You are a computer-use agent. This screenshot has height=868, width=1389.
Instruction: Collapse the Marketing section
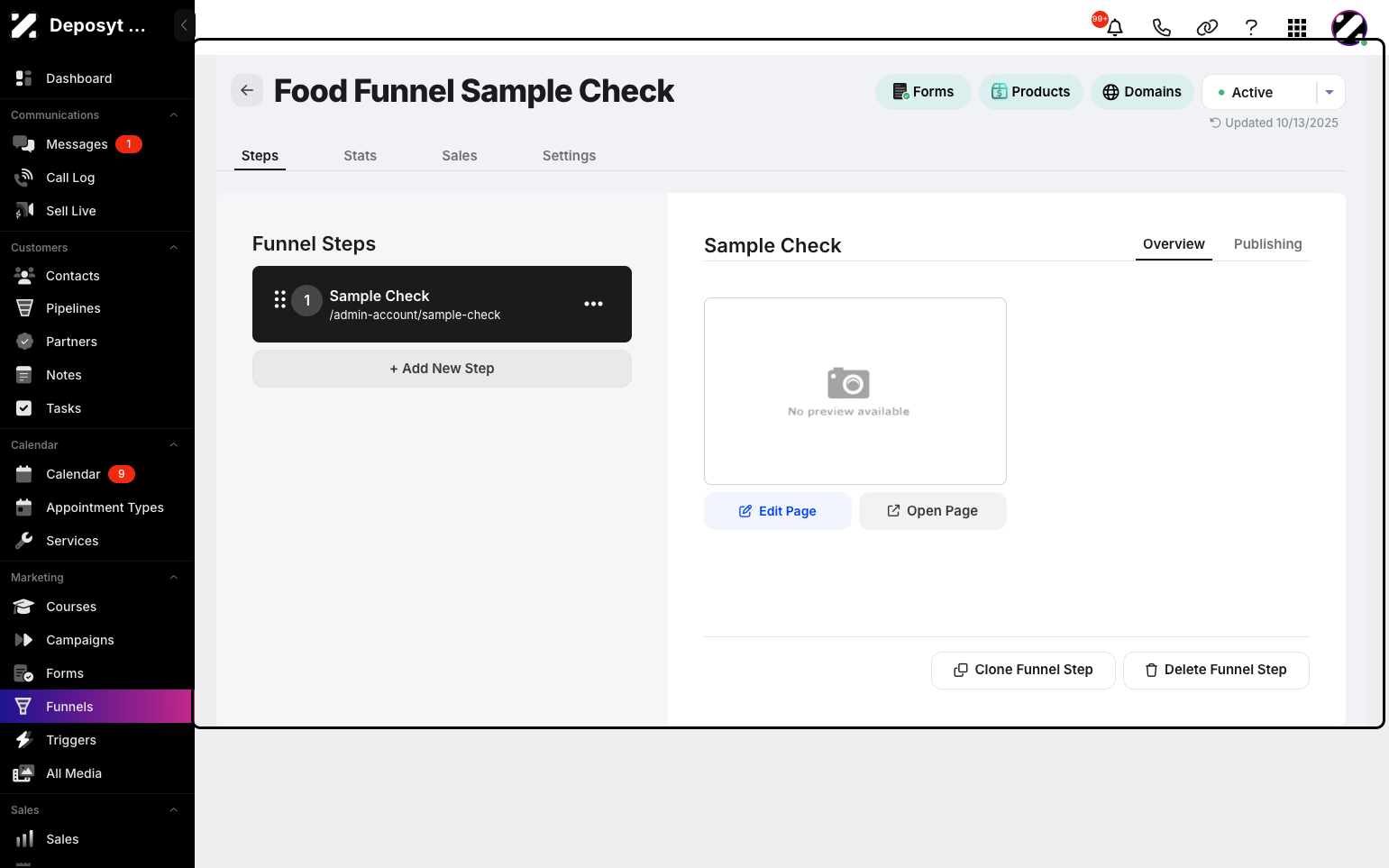point(174,578)
